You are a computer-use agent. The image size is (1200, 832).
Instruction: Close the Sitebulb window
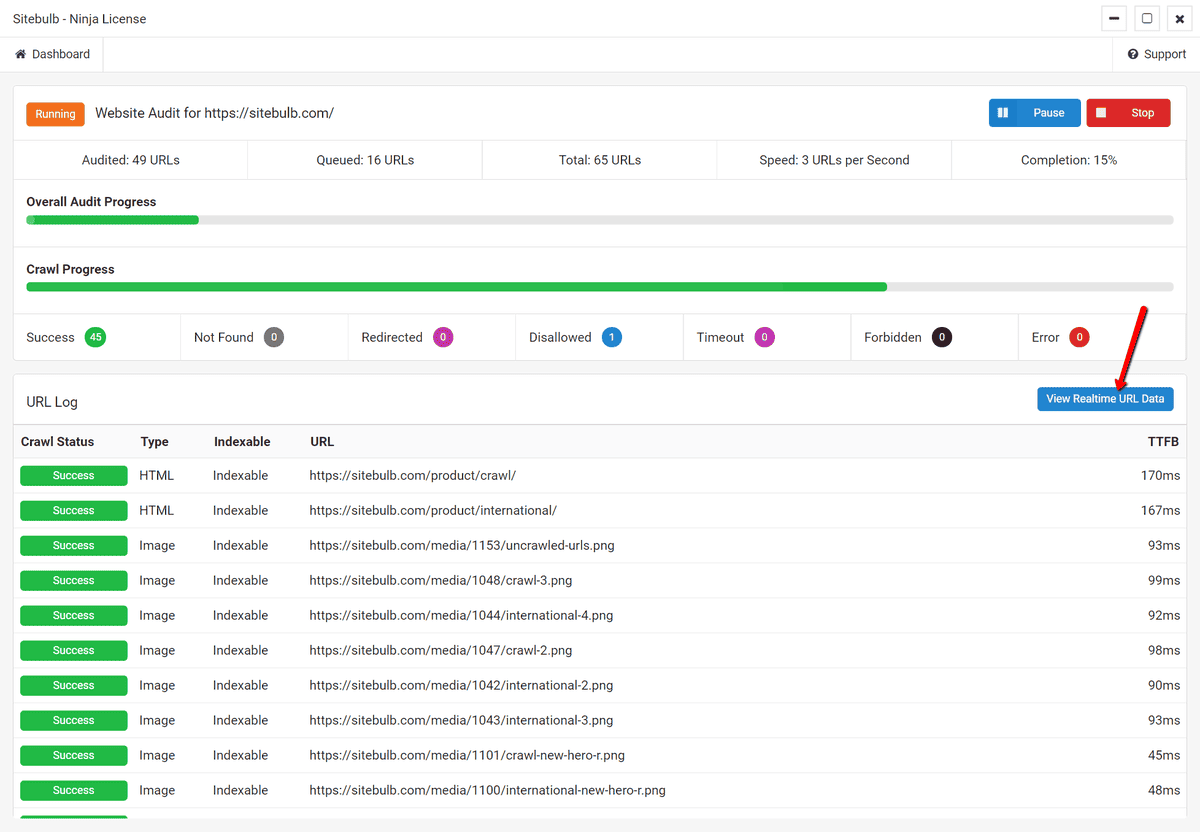coord(1180,19)
